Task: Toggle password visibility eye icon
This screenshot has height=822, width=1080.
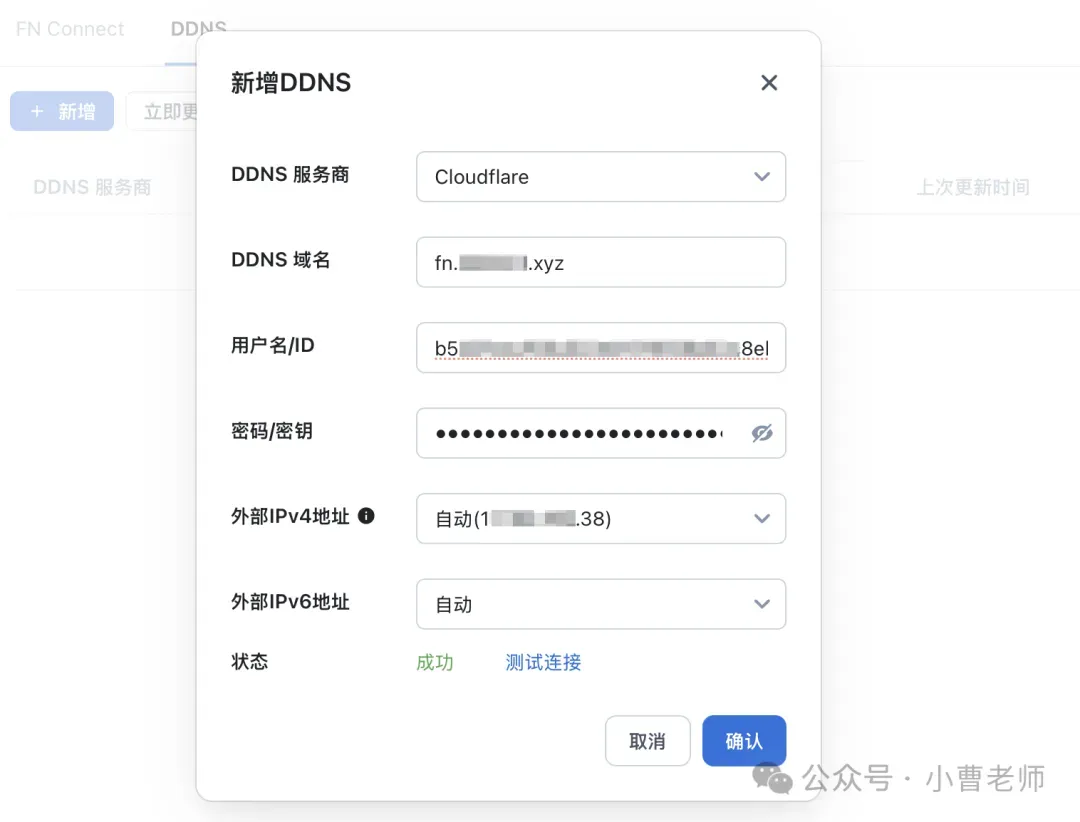Action: 762,433
